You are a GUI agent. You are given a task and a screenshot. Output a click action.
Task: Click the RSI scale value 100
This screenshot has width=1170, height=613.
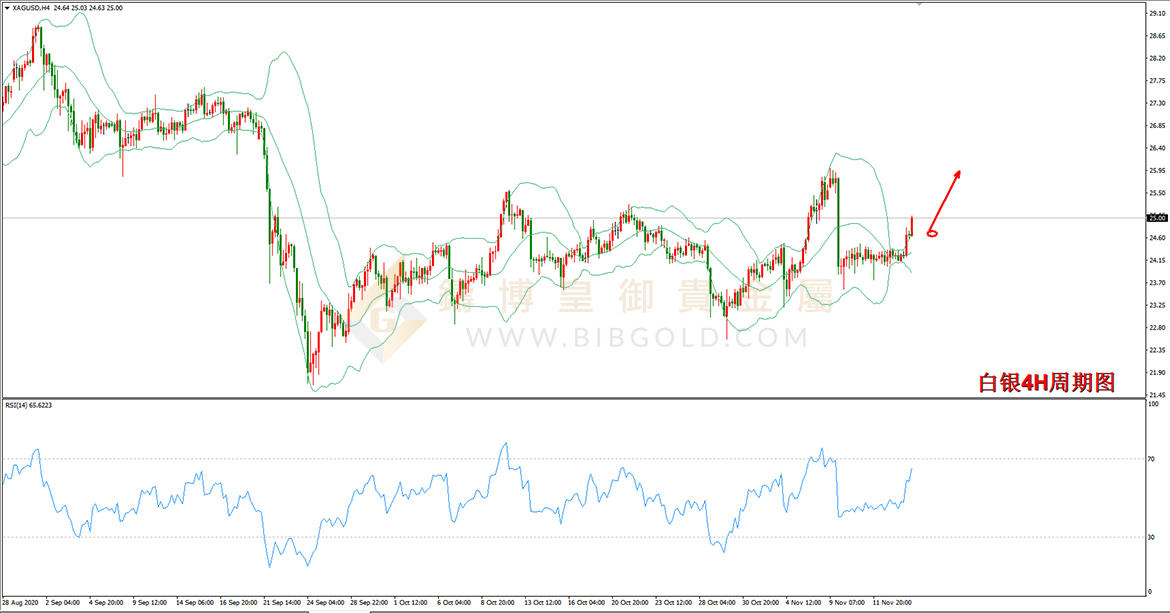(x=1154, y=404)
